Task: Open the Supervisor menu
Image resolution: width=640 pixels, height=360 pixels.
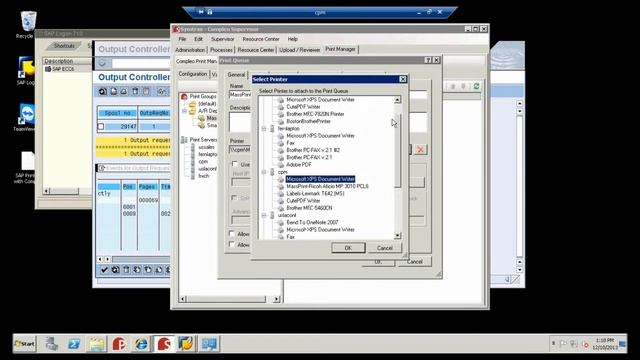Action: (x=222, y=39)
